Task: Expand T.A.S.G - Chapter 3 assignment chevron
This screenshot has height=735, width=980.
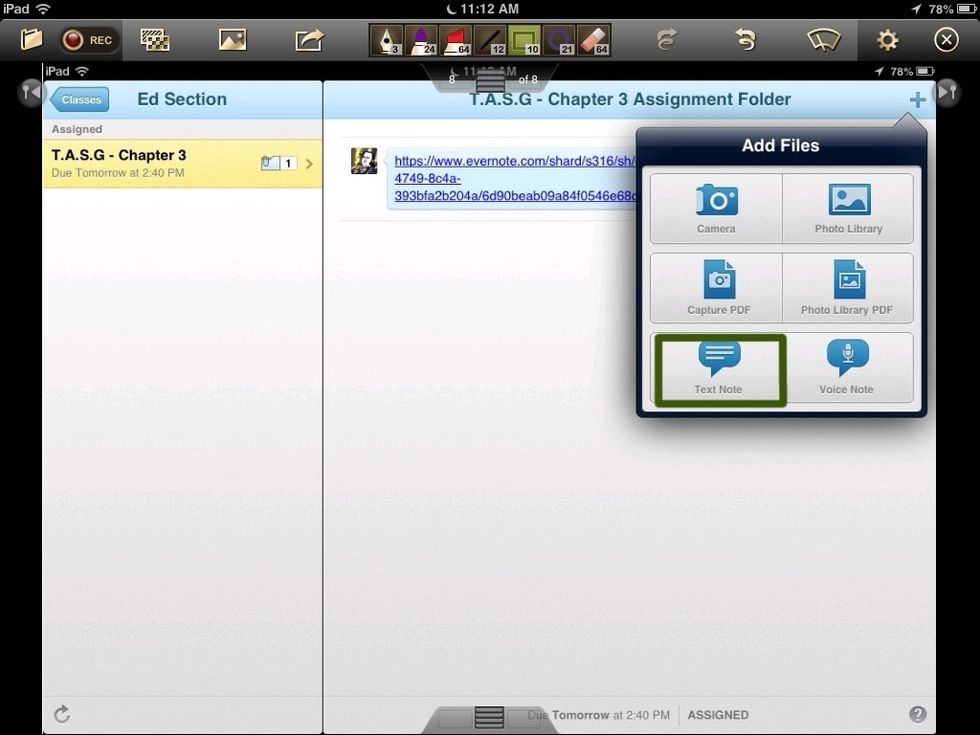Action: 309,163
